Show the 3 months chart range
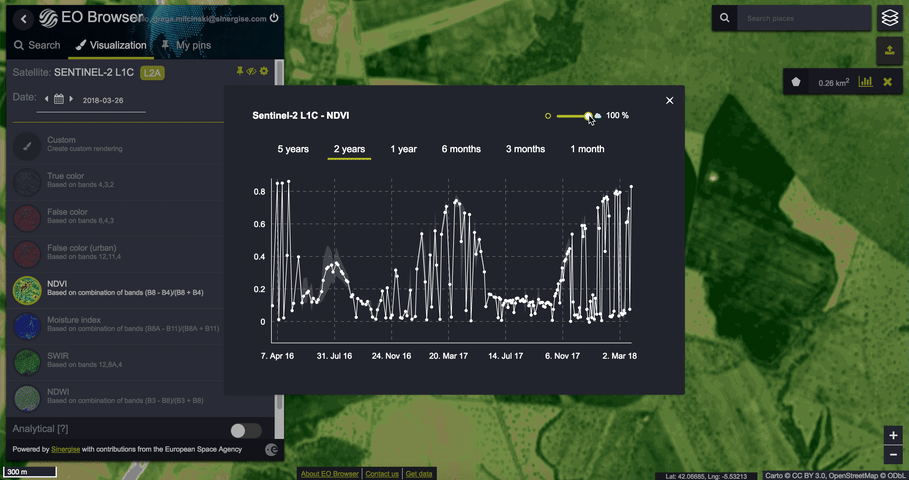The width and height of the screenshot is (909, 480). (525, 149)
